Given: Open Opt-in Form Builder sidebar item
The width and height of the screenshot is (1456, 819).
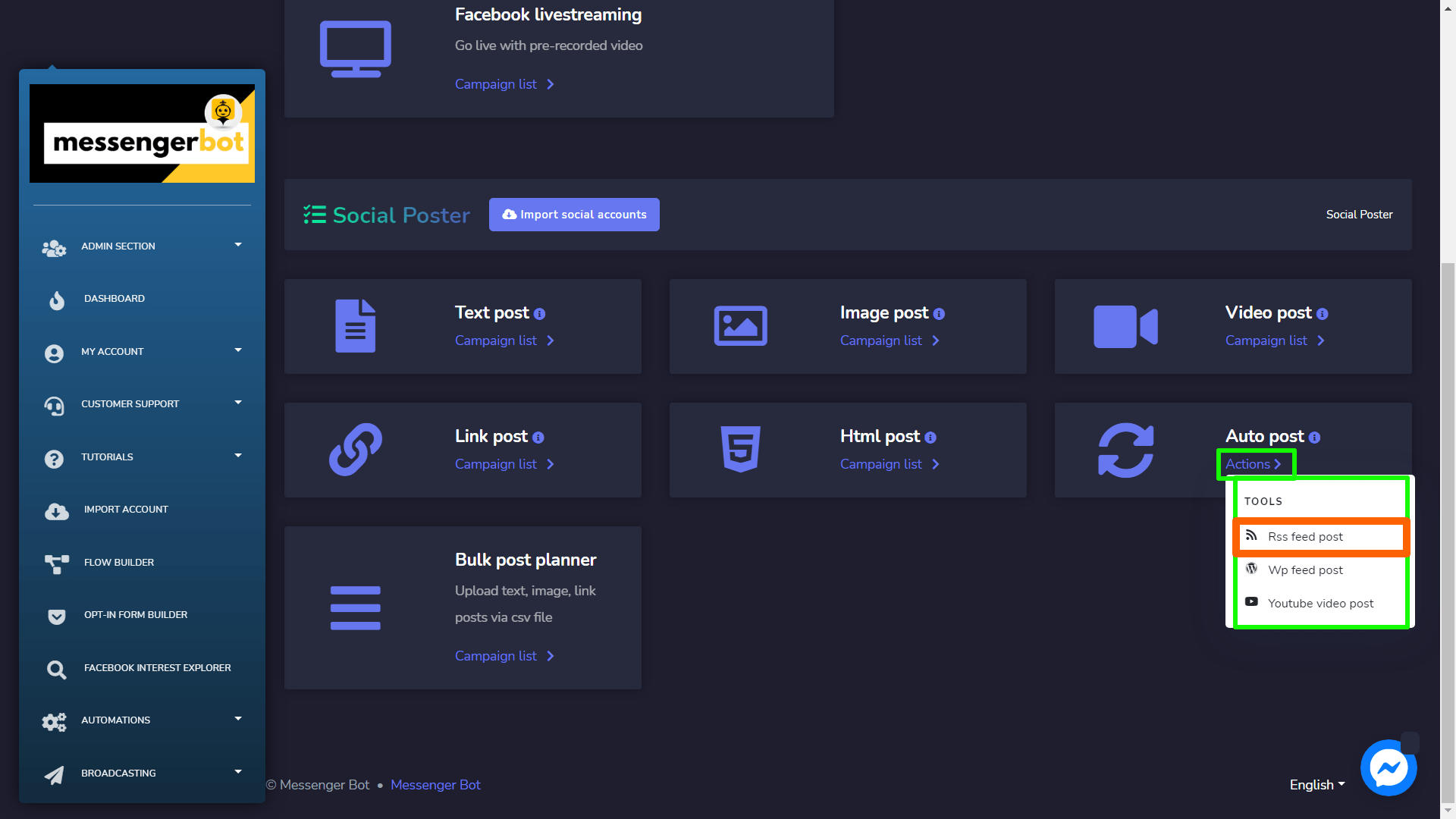Looking at the screenshot, I should (x=142, y=615).
